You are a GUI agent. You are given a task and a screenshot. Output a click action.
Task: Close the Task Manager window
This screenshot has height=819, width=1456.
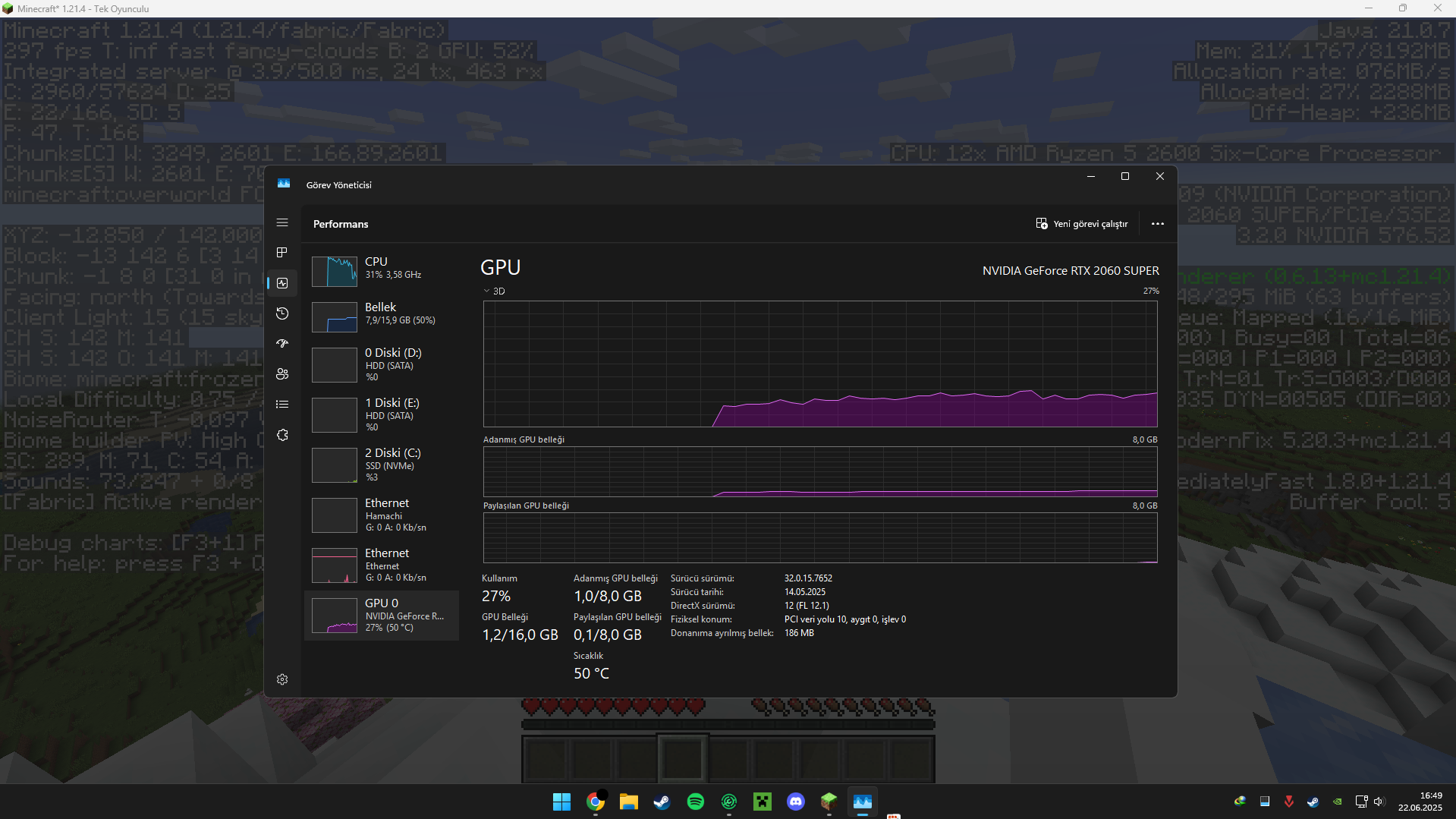point(1160,176)
